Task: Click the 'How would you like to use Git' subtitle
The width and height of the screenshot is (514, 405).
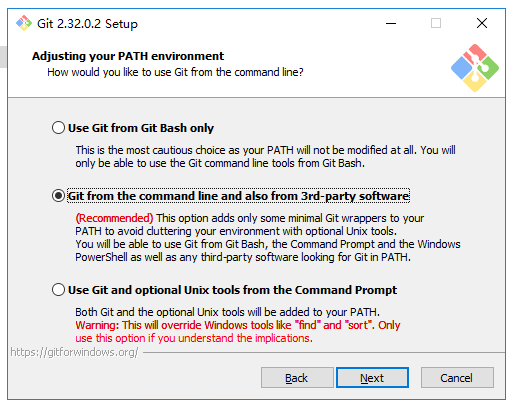Action: (175, 72)
